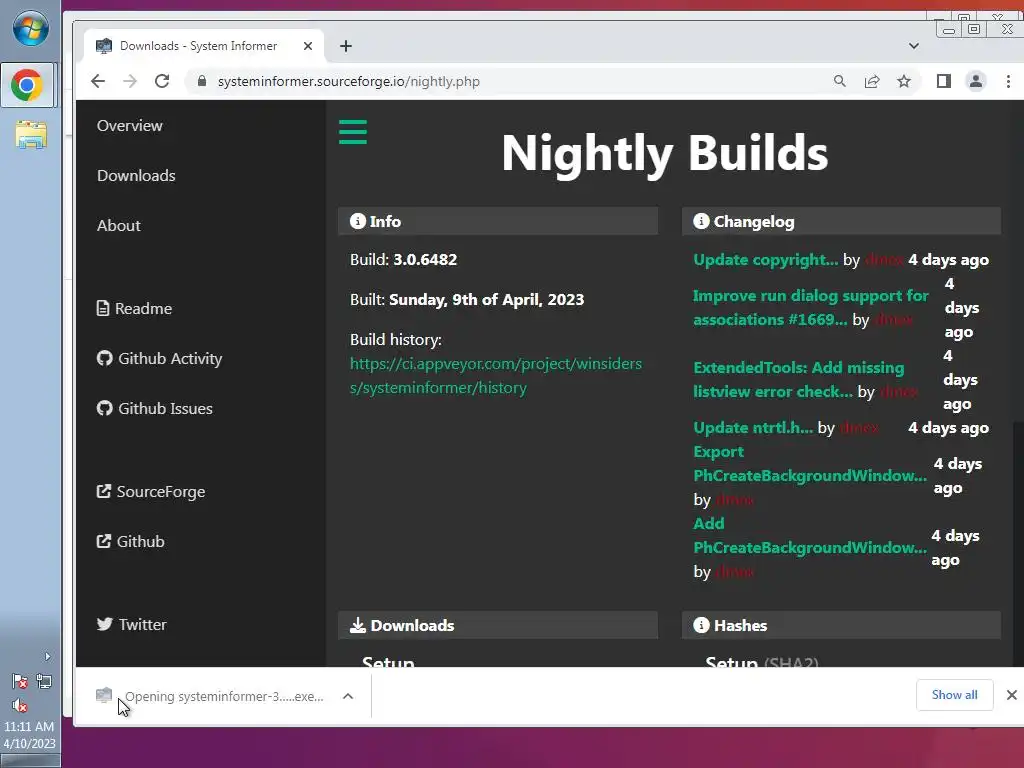The height and width of the screenshot is (768, 1024).
Task: Open the Update ntrtl.h changelog entry
Action: click(752, 428)
